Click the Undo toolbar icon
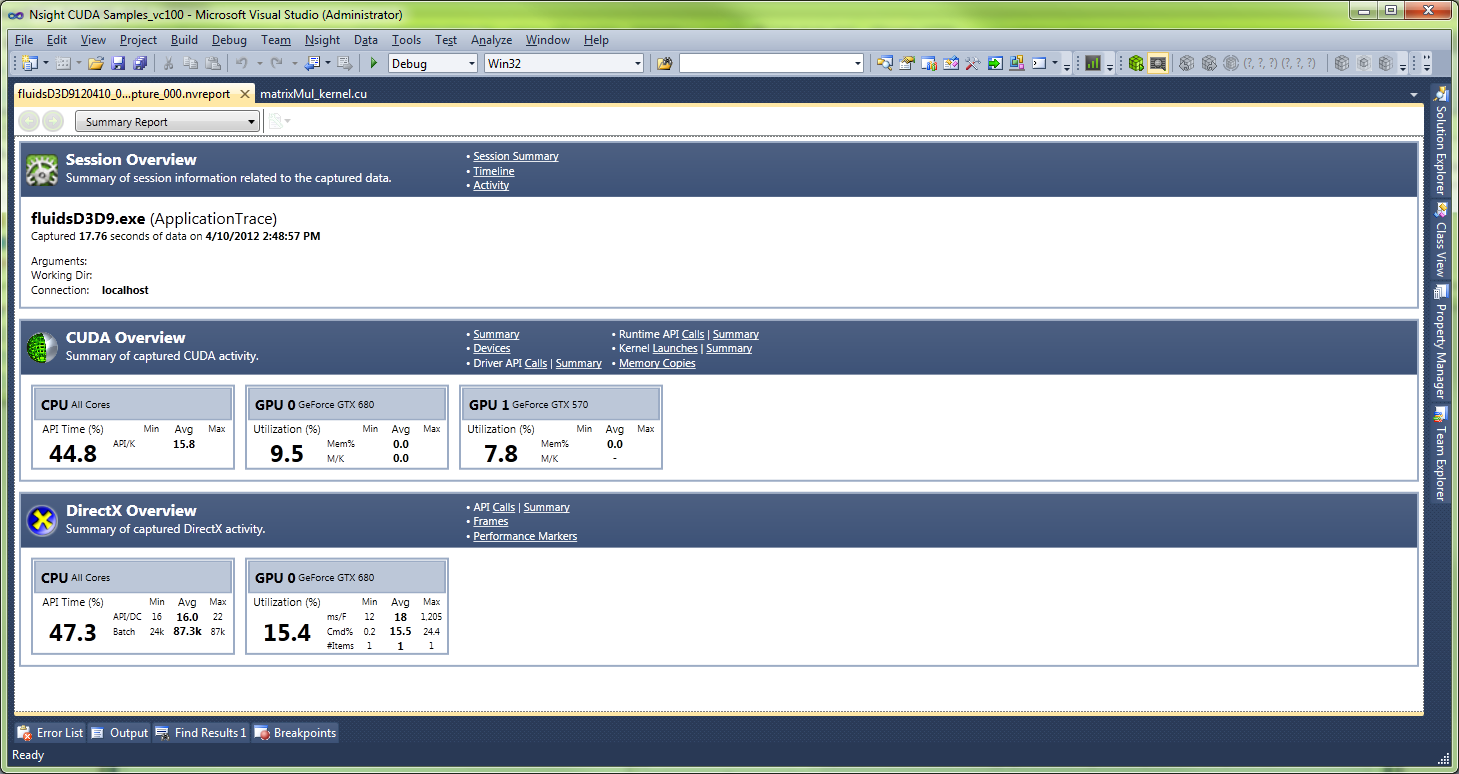The image size is (1459, 774). coord(242,62)
